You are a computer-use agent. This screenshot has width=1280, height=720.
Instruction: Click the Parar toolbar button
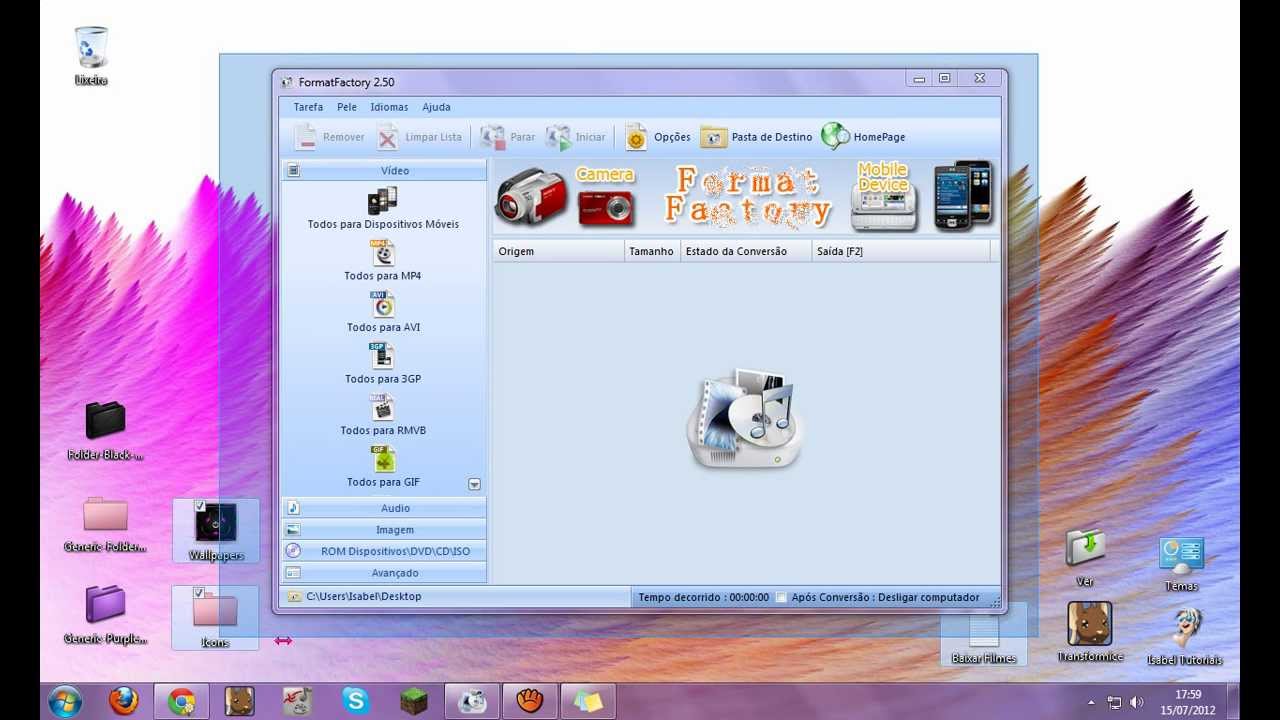pos(507,137)
